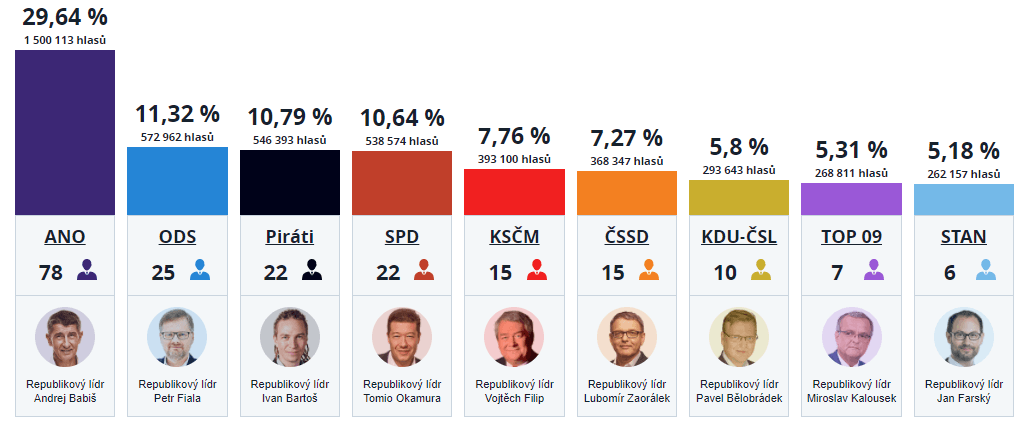The image size is (1030, 434).
Task: Click the black seat icon under Piráti
Action: coord(312,270)
